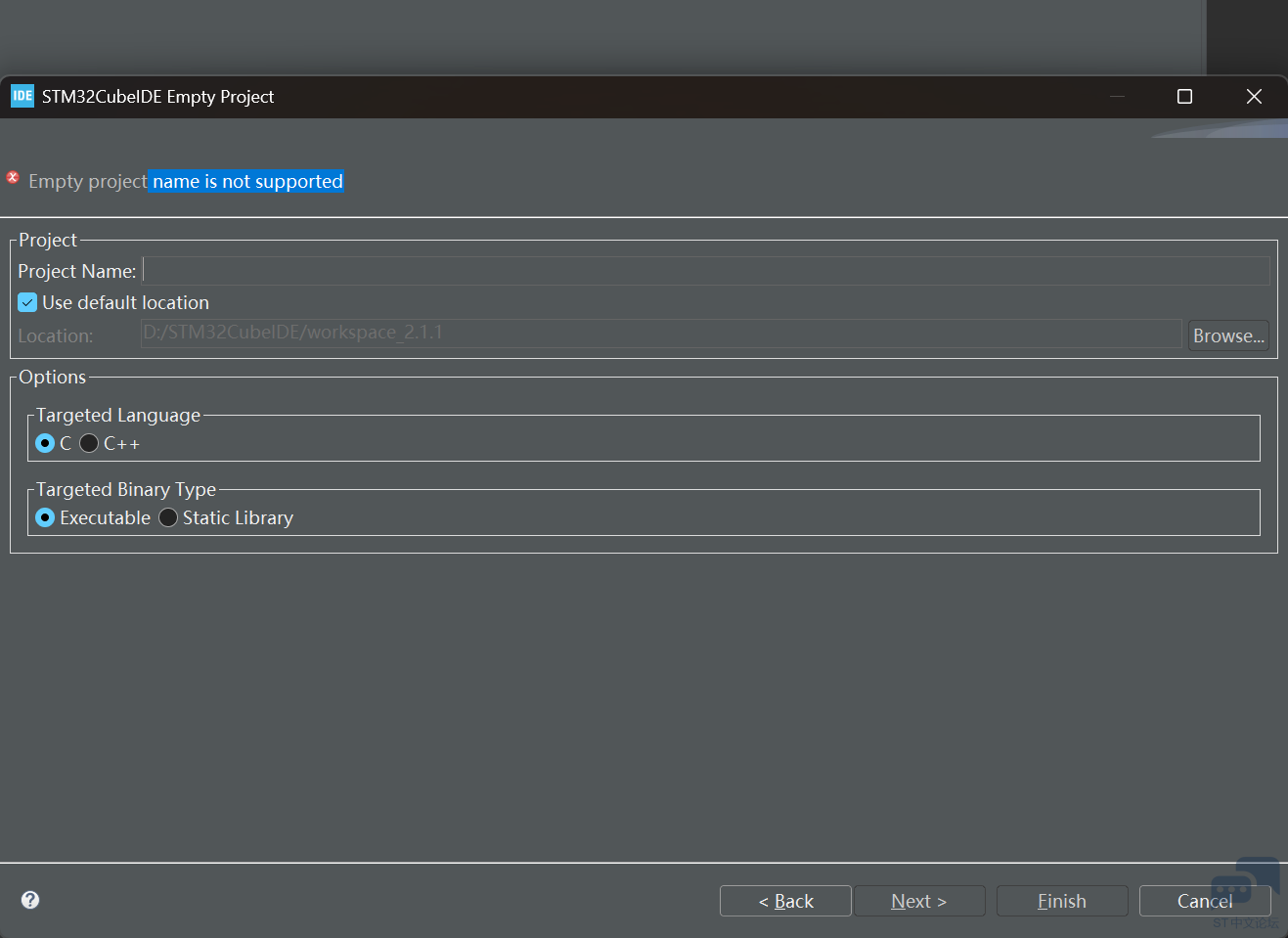Proceed with the Next button
Viewport: 1288px width, 938px height.
919,901
